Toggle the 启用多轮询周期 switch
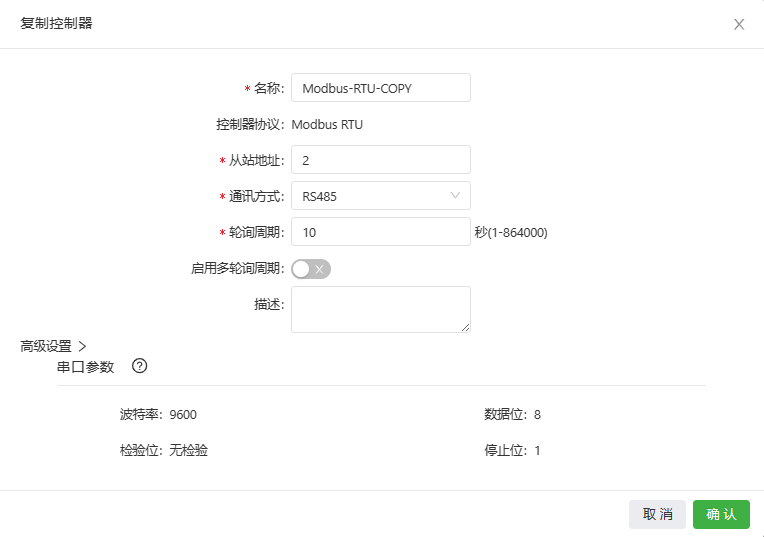 point(311,268)
